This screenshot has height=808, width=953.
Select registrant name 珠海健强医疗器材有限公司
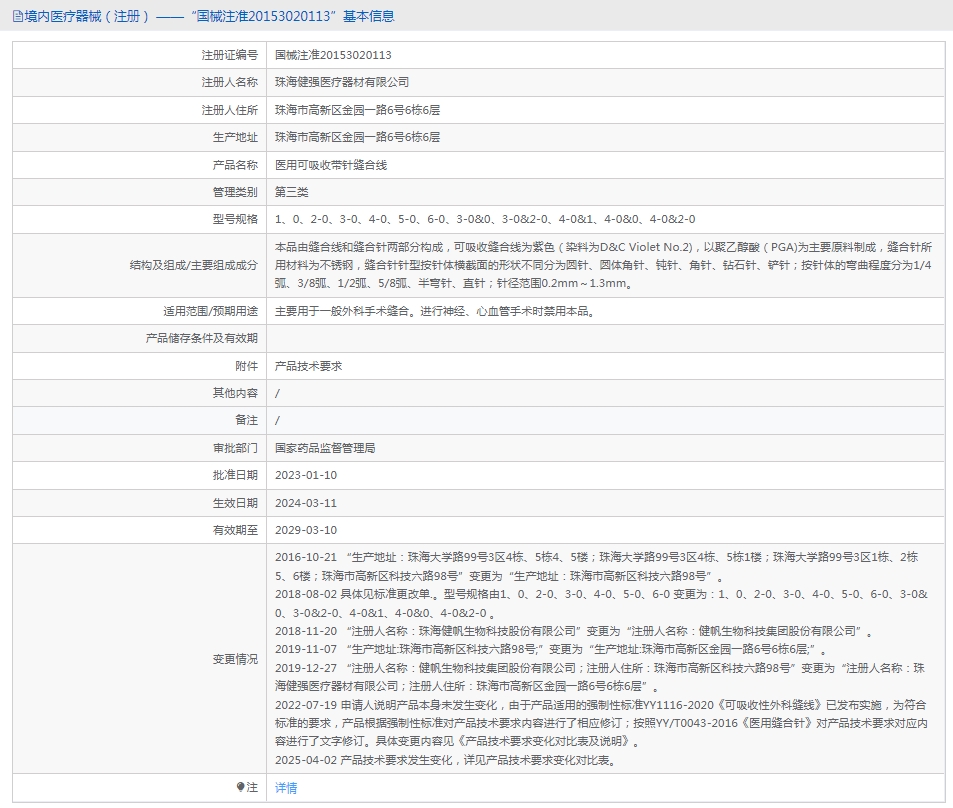click(x=342, y=82)
